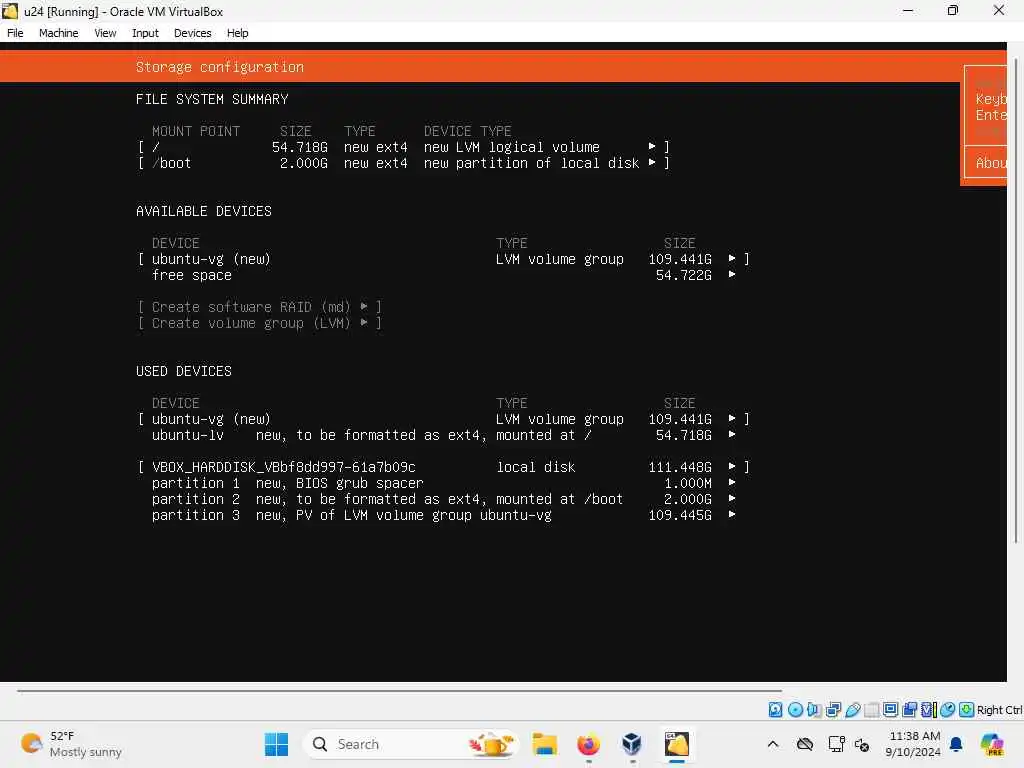1024x768 pixels.
Task: Click the display status icon
Action: click(x=890, y=710)
